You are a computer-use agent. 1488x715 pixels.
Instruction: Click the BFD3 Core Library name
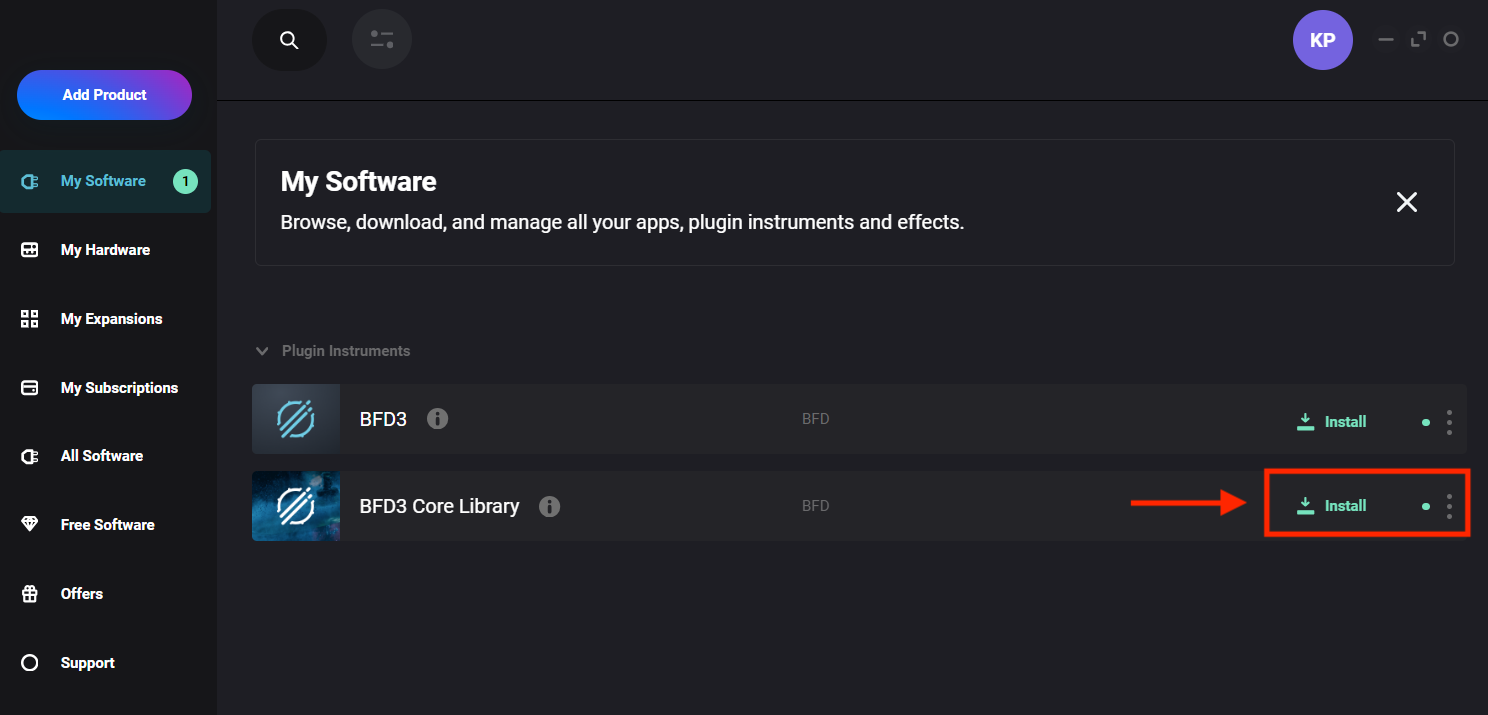(439, 506)
